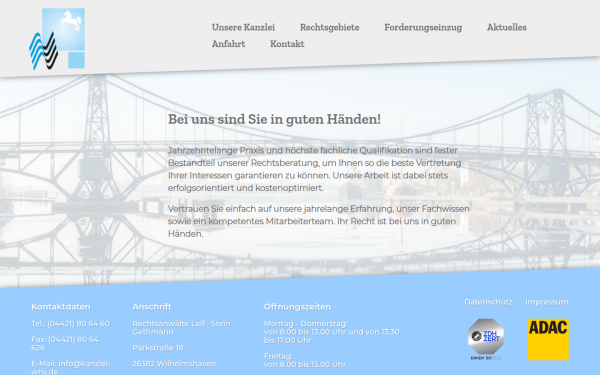This screenshot has height=375, width=600.
Task: Click the heading Bei uns sind Sie in guten Händen!
Action: 274,119
